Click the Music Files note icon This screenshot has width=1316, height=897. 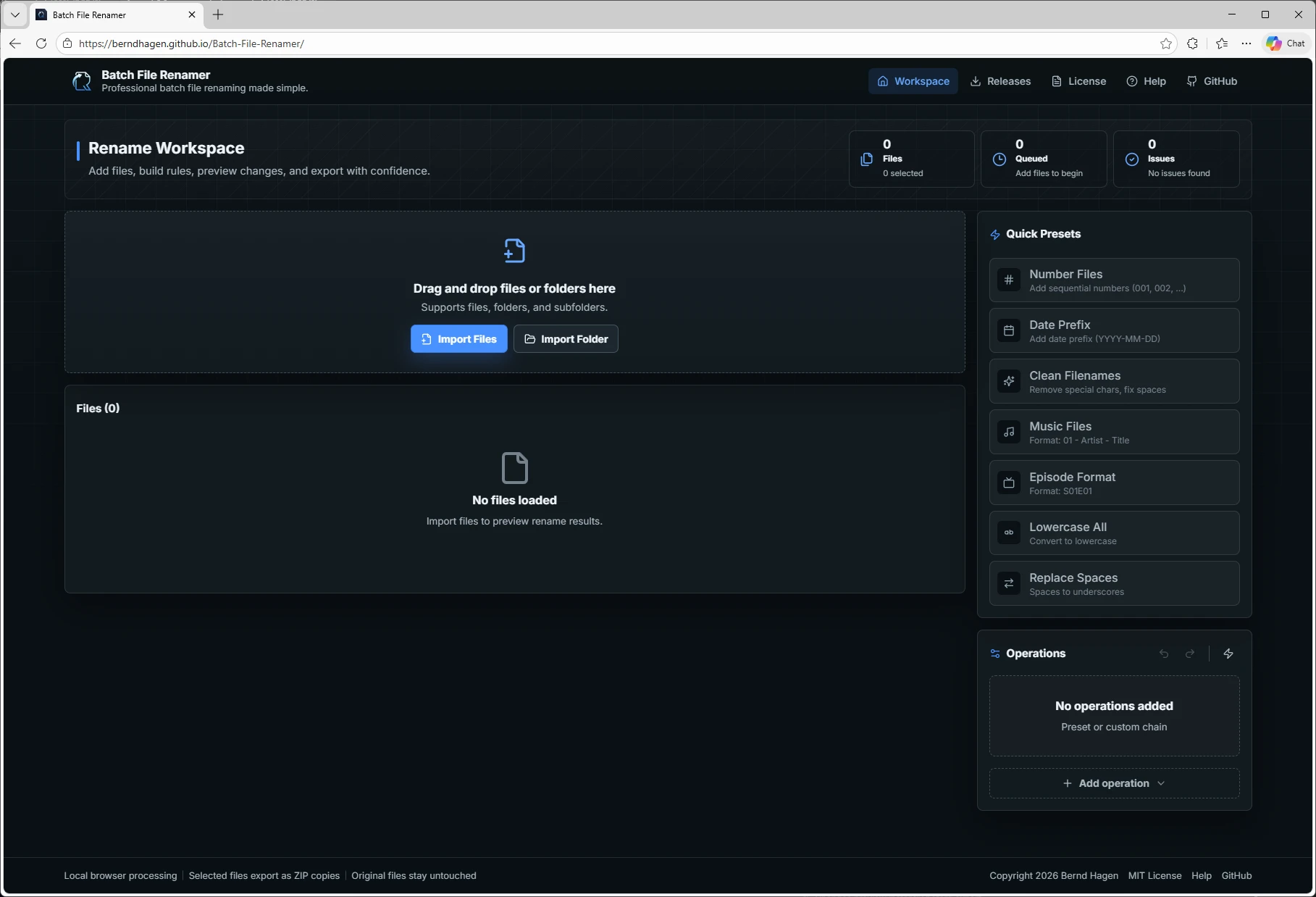tap(1009, 432)
